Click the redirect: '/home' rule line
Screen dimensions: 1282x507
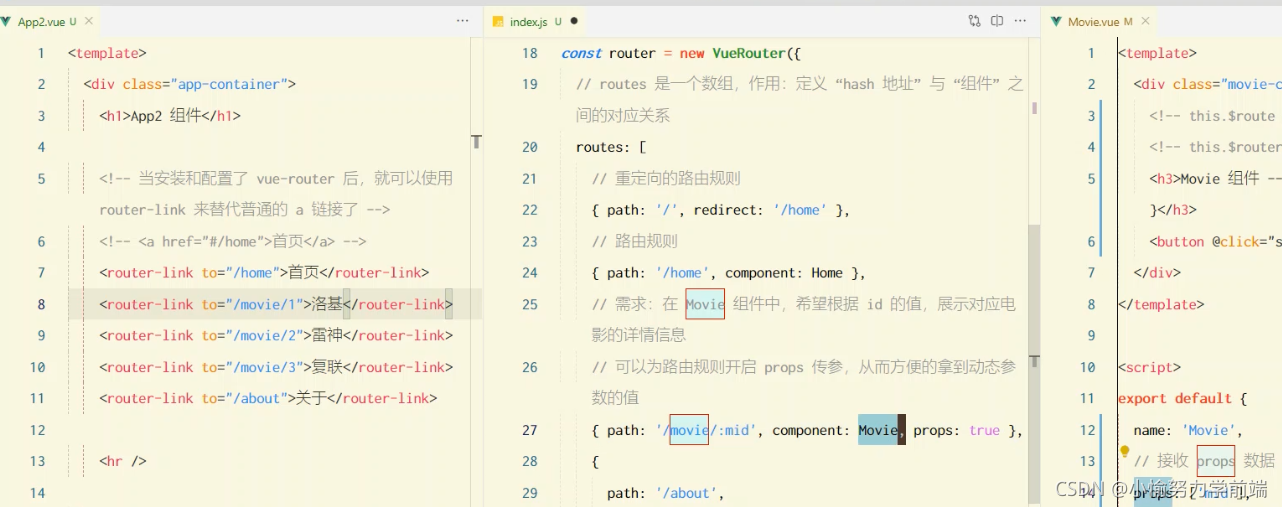(721, 210)
